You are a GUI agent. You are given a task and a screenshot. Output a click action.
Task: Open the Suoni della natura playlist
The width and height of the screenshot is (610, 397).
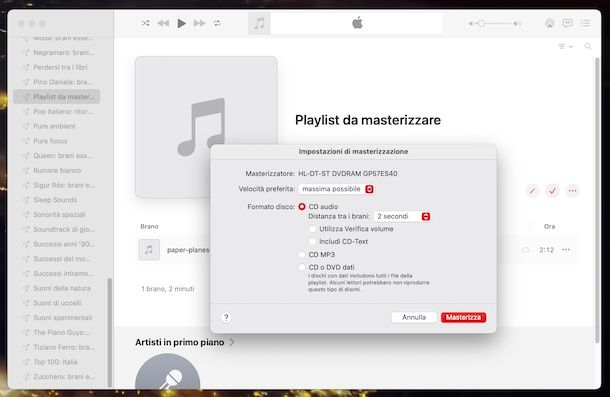click(57, 288)
